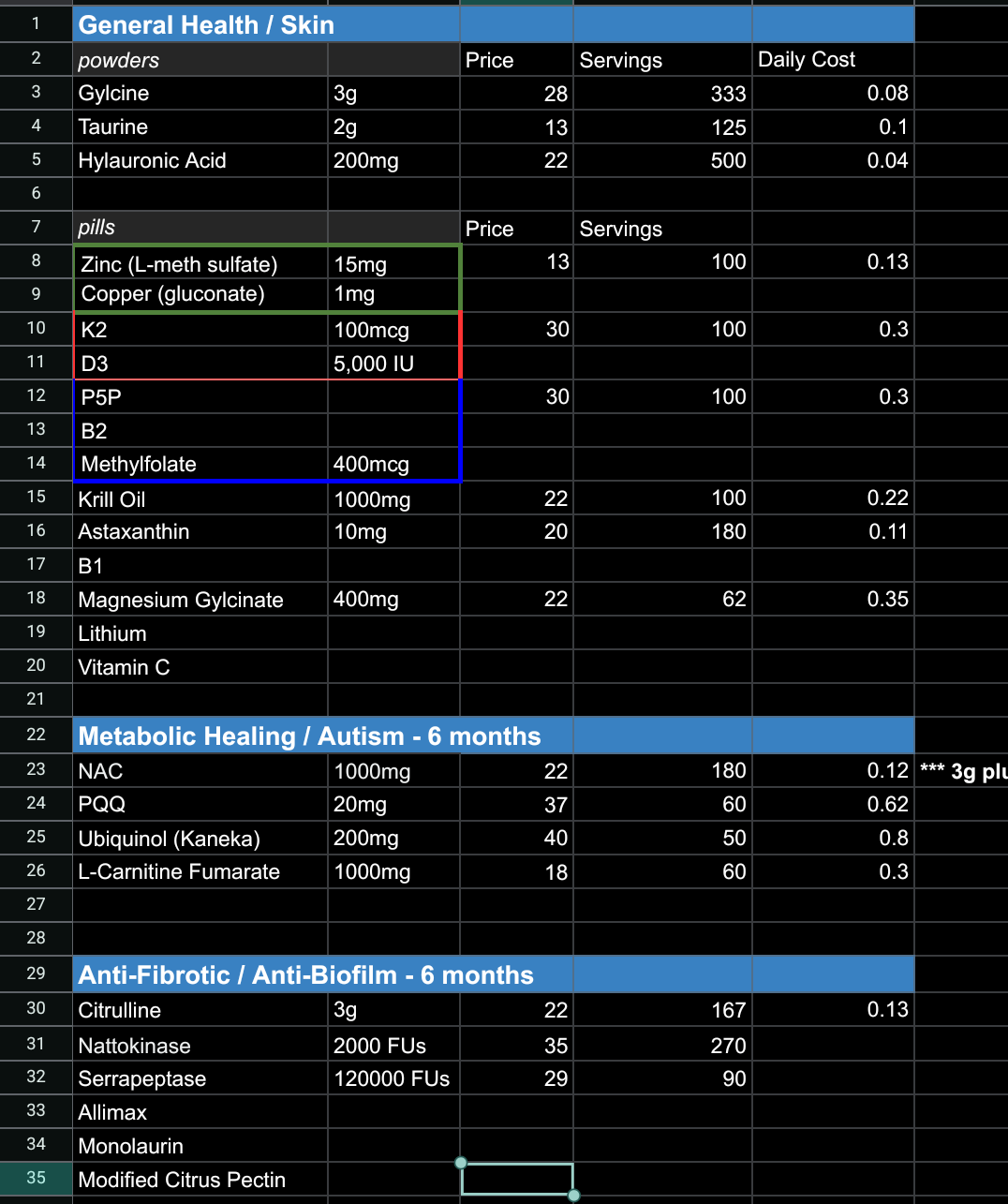The image size is (1008, 1204).
Task: Select the 'pills' label cell
Action: click(200, 228)
